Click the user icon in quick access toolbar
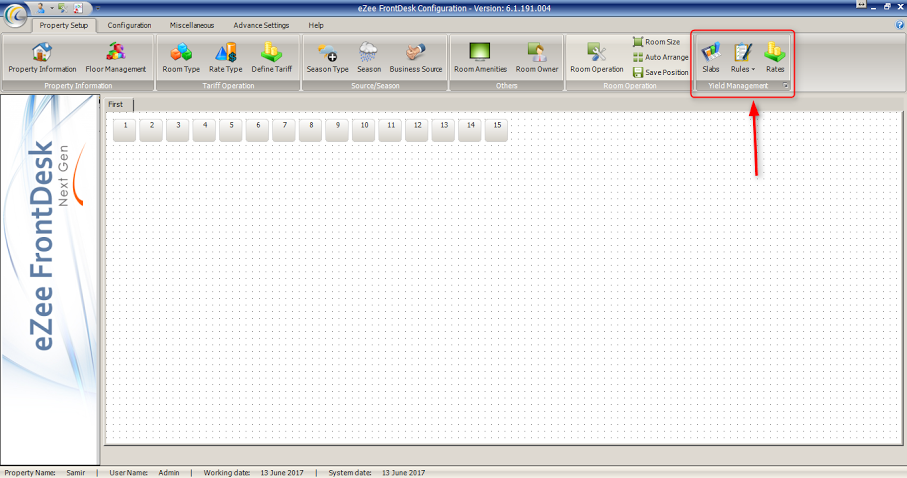The width and height of the screenshot is (907, 478). [x=41, y=8]
